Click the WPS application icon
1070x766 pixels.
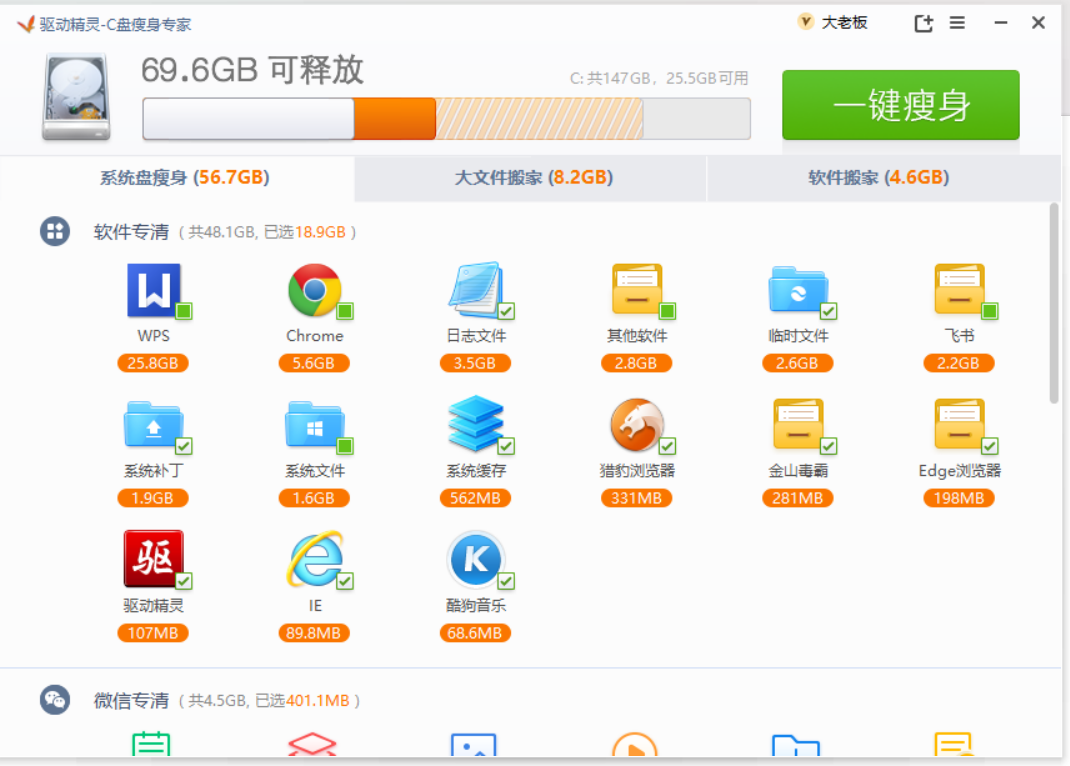(153, 290)
